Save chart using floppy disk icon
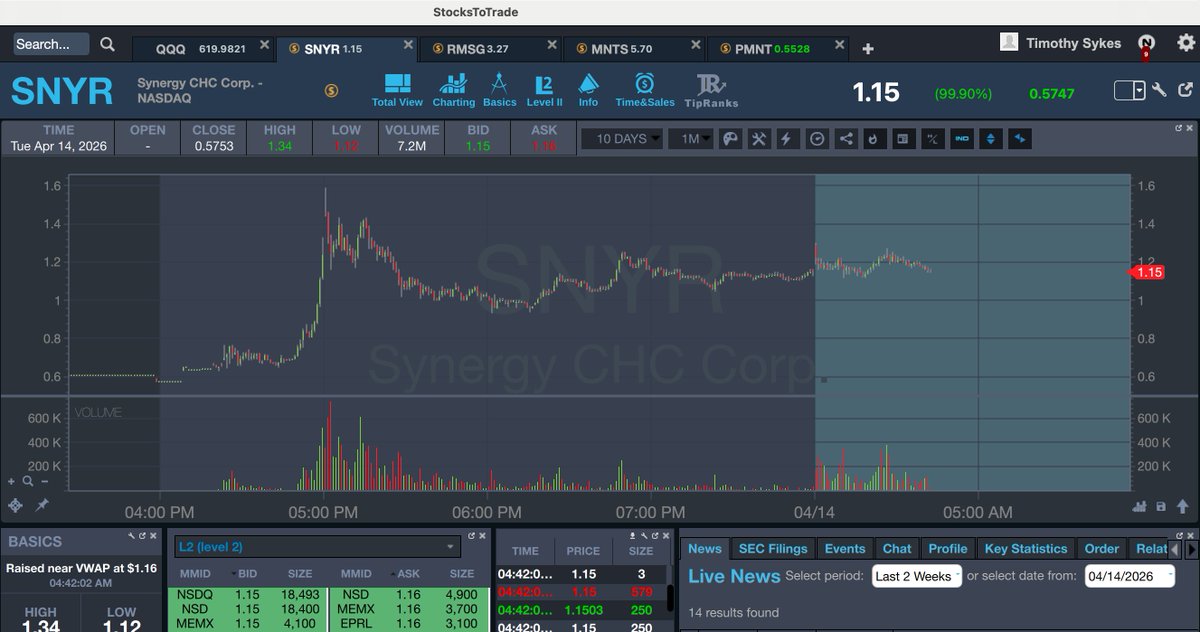 pyautogui.click(x=1160, y=506)
